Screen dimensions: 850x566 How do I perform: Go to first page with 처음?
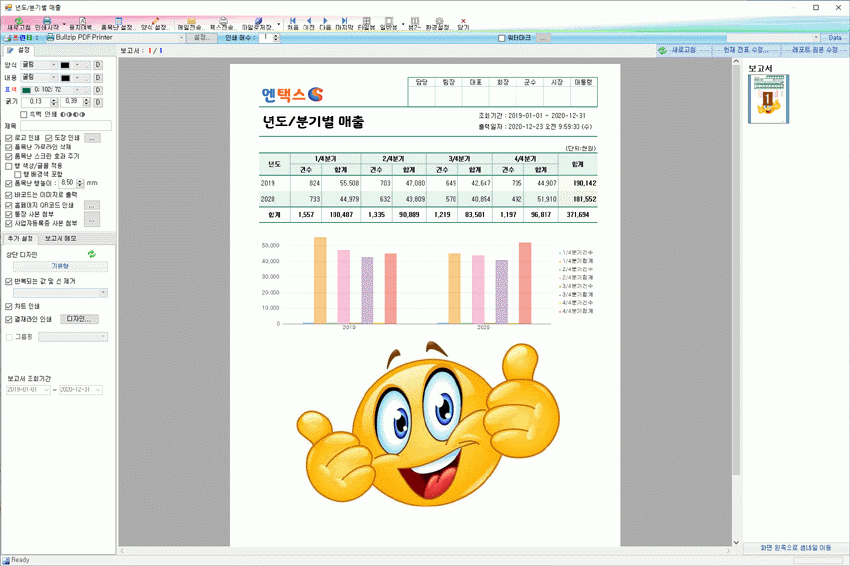pos(293,23)
